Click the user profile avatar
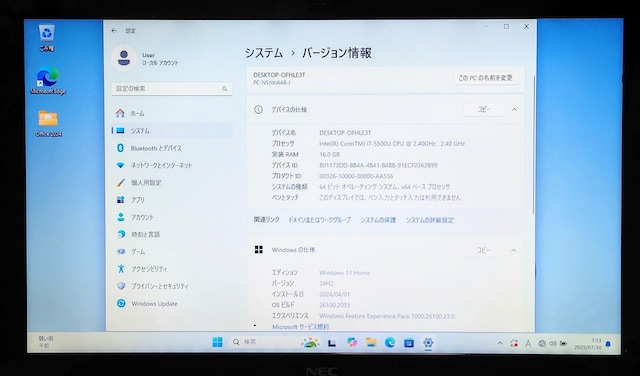This screenshot has height=376, width=640. coord(124,58)
